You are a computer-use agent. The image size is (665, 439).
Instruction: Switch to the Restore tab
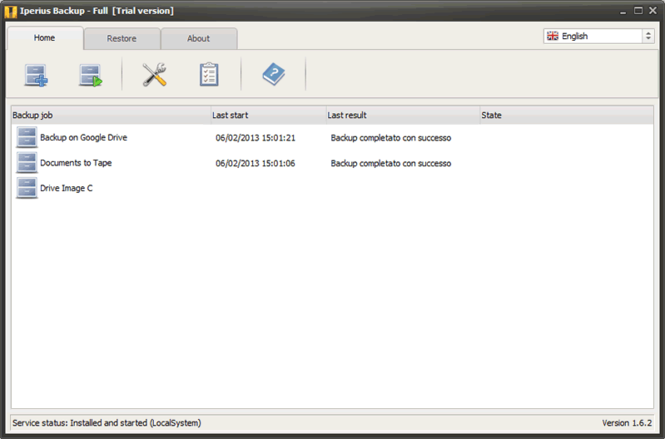[x=122, y=39]
